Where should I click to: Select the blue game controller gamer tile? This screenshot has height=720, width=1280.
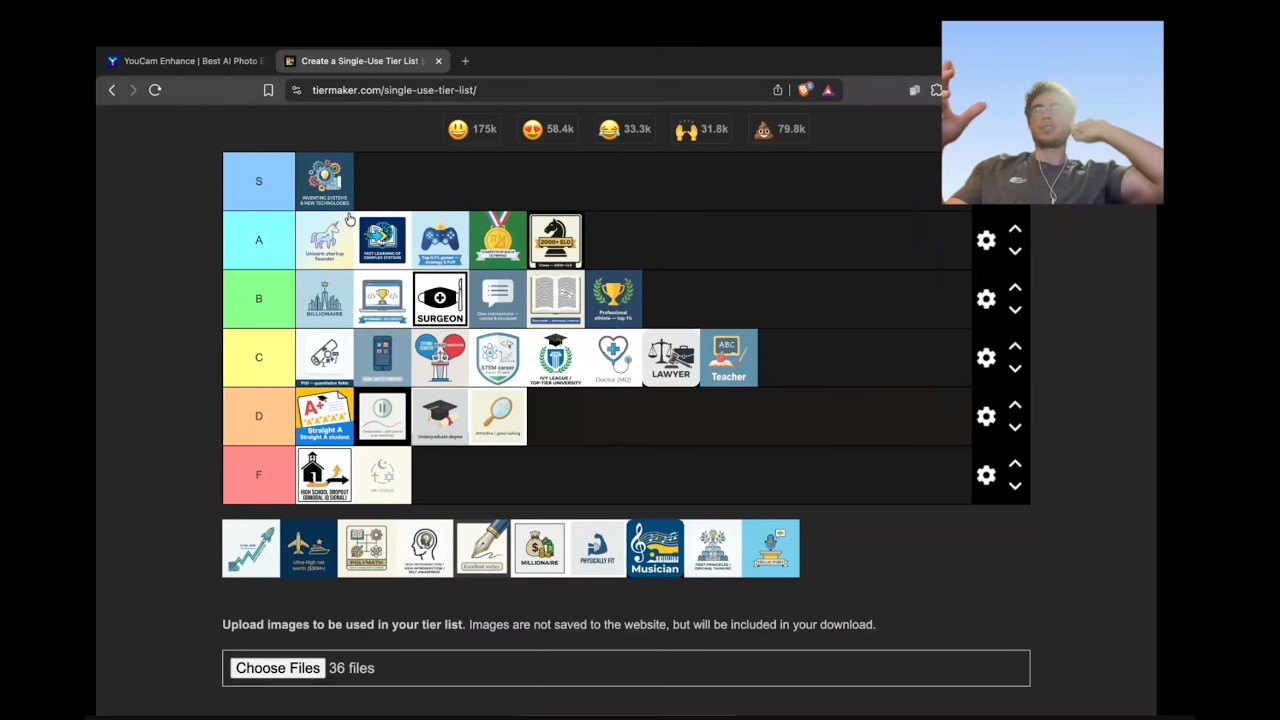[x=440, y=240]
